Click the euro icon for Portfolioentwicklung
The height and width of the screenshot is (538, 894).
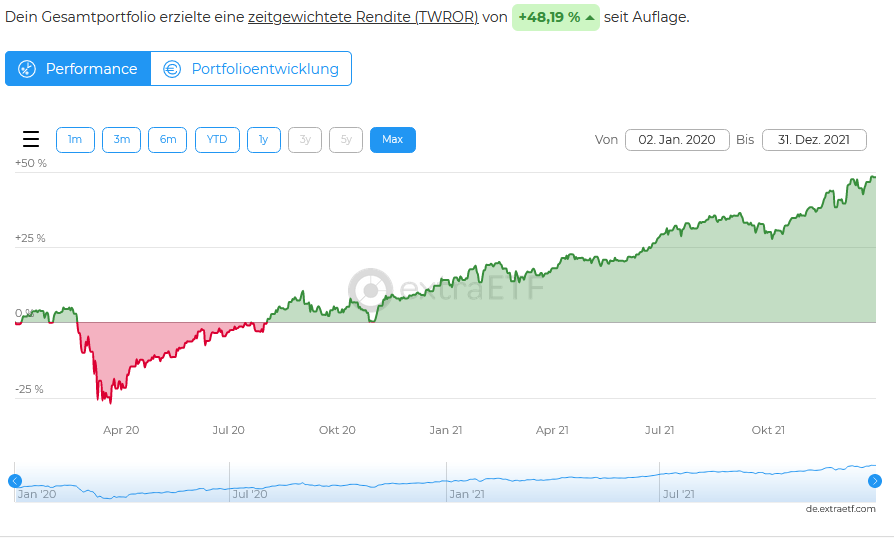click(172, 69)
